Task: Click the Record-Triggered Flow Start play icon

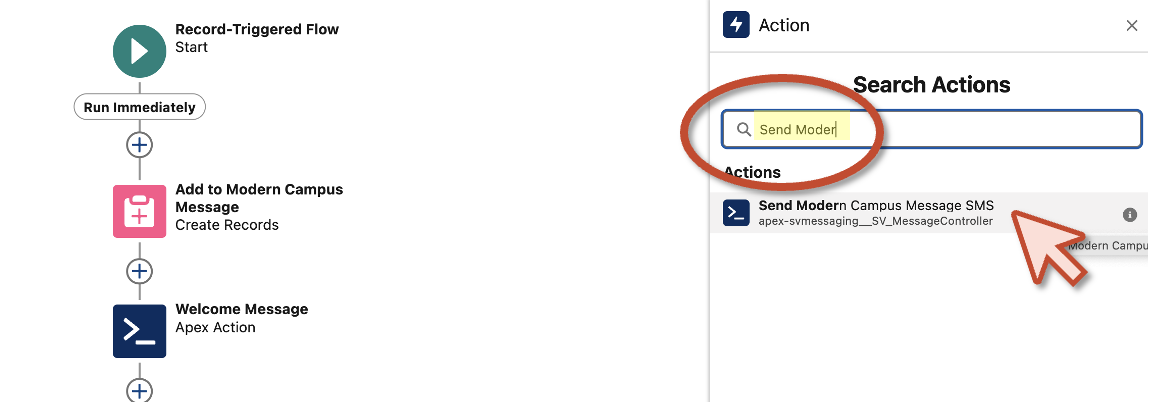Action: (139, 51)
